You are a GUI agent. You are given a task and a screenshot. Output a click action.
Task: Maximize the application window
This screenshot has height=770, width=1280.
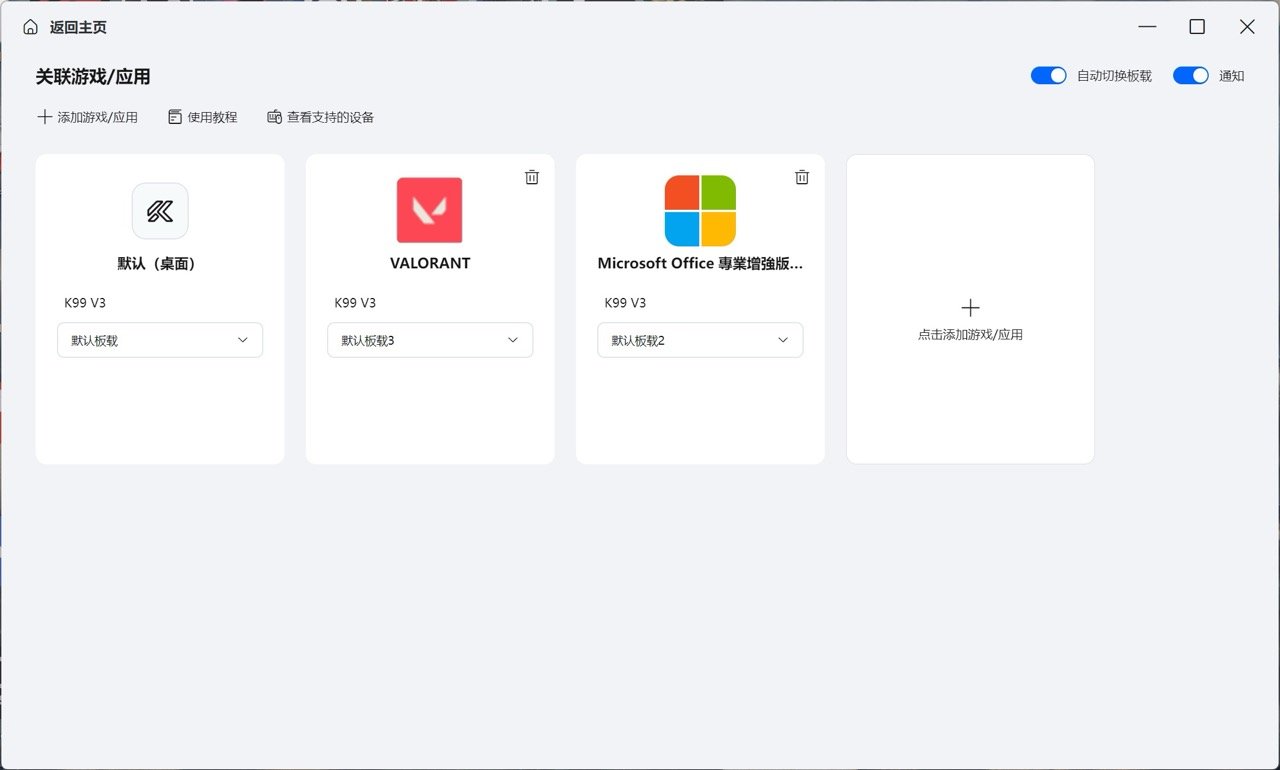(x=1197, y=27)
